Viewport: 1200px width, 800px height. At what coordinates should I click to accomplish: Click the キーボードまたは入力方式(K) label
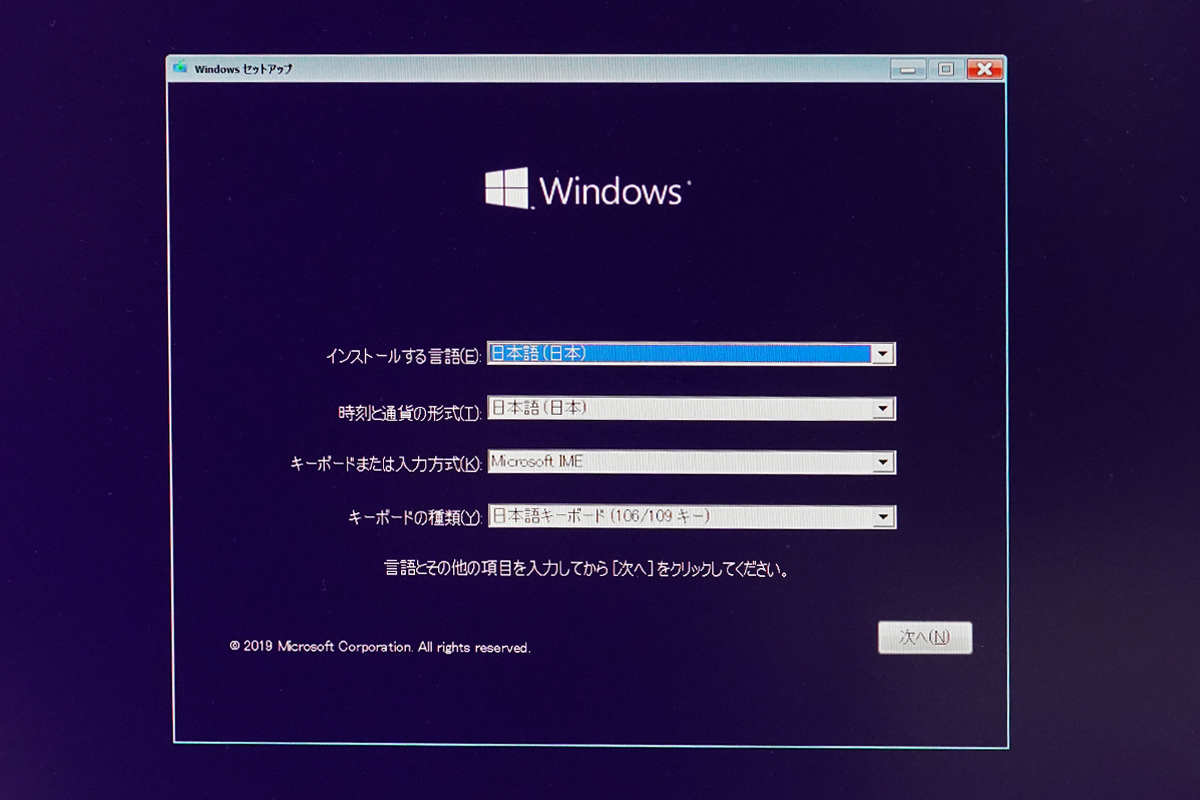click(386, 464)
